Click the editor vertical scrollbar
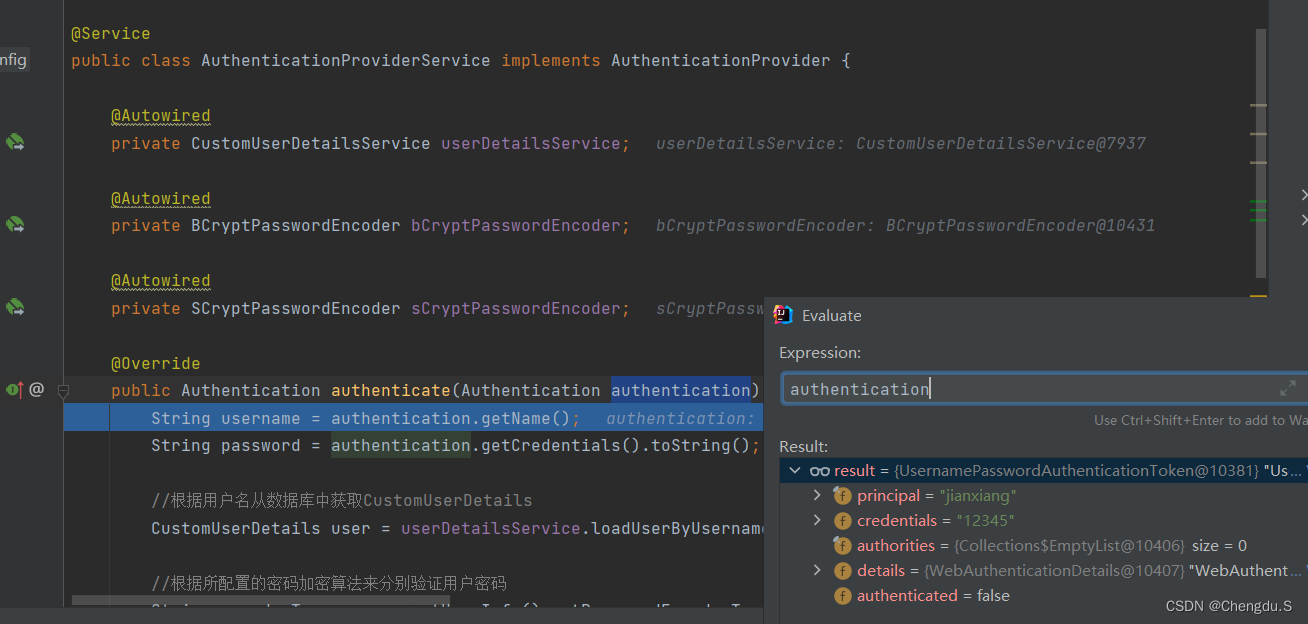The width and height of the screenshot is (1308, 624). click(1260, 153)
